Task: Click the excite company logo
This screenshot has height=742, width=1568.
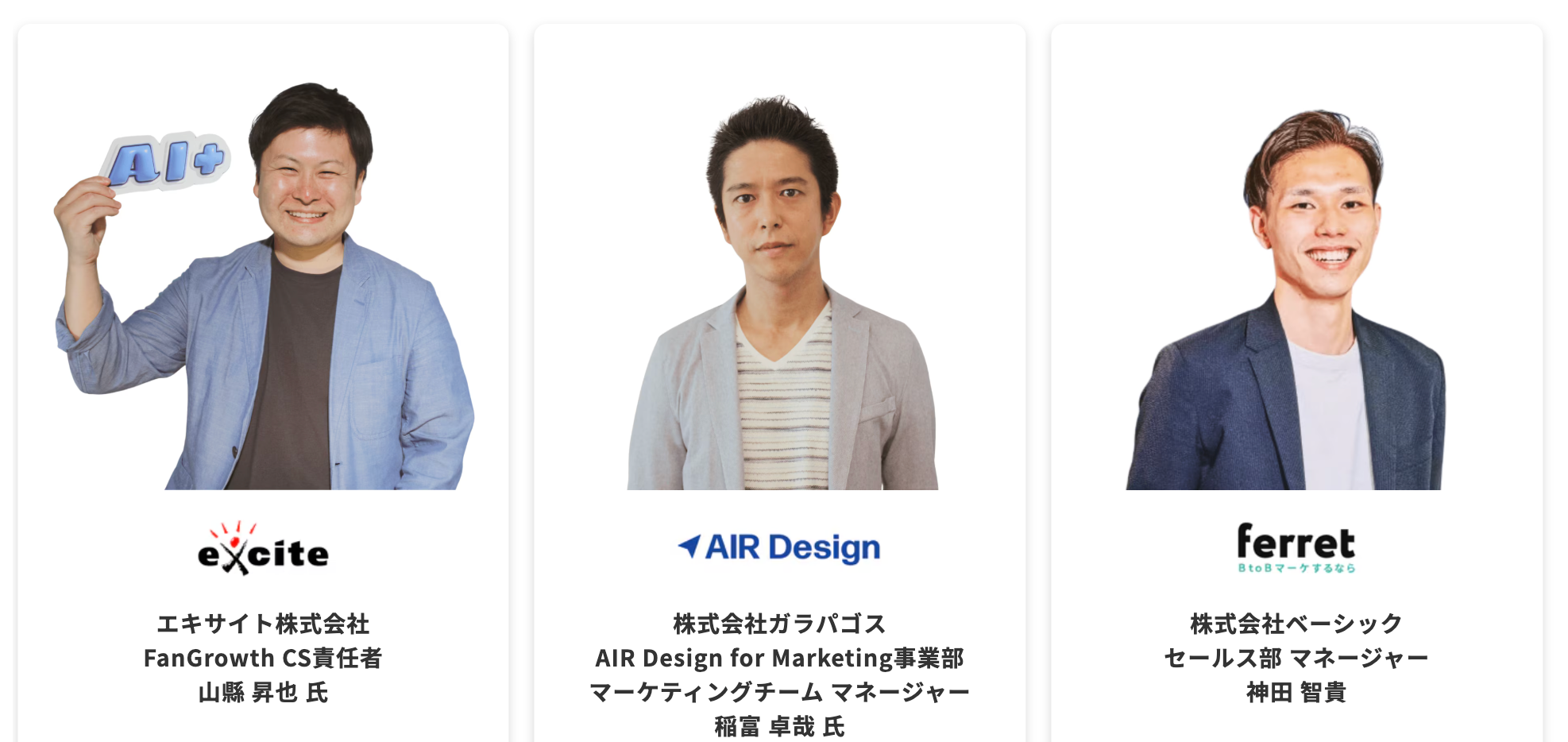Action: click(x=263, y=548)
